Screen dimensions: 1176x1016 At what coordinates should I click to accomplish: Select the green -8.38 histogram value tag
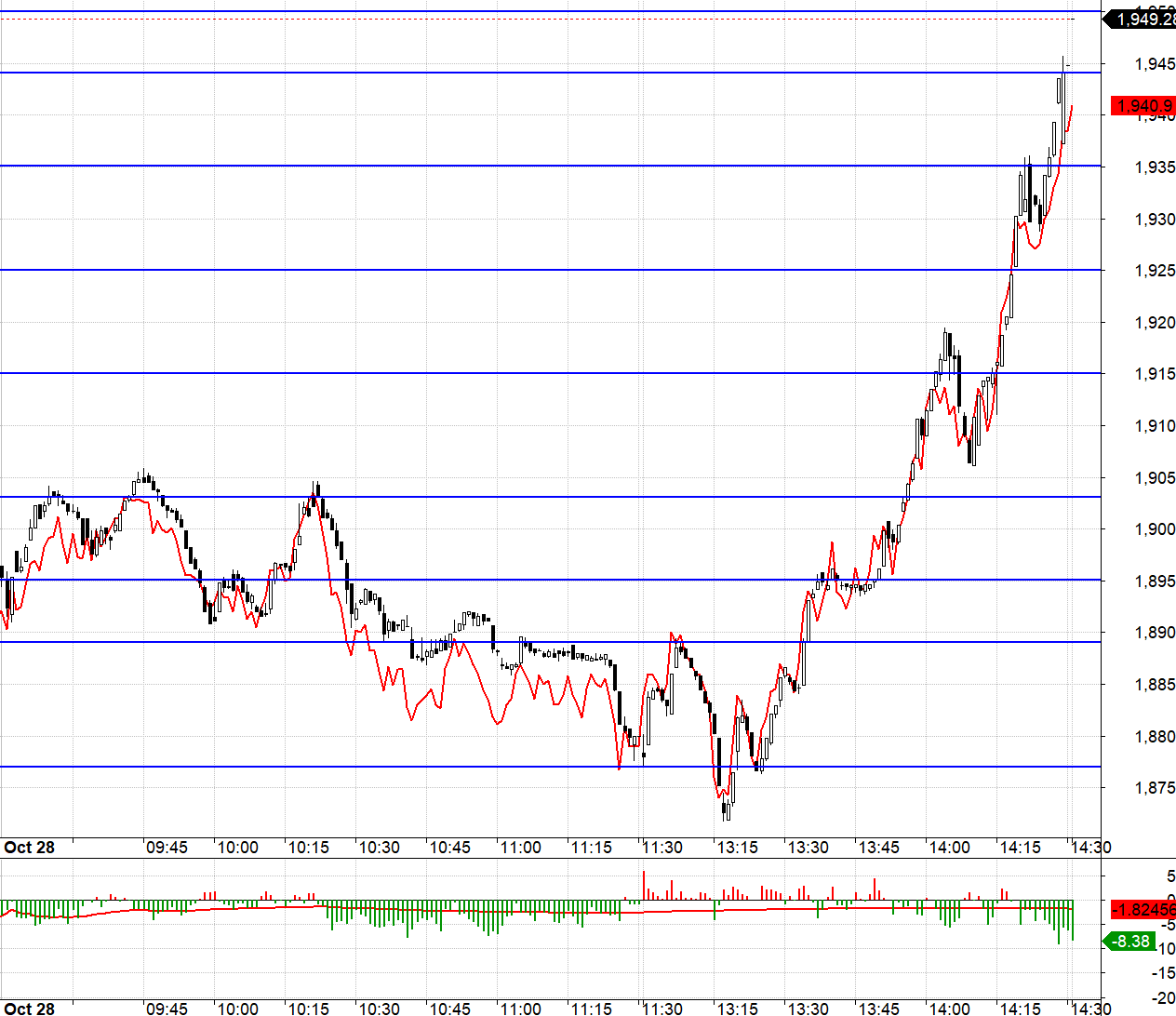click(x=1132, y=942)
